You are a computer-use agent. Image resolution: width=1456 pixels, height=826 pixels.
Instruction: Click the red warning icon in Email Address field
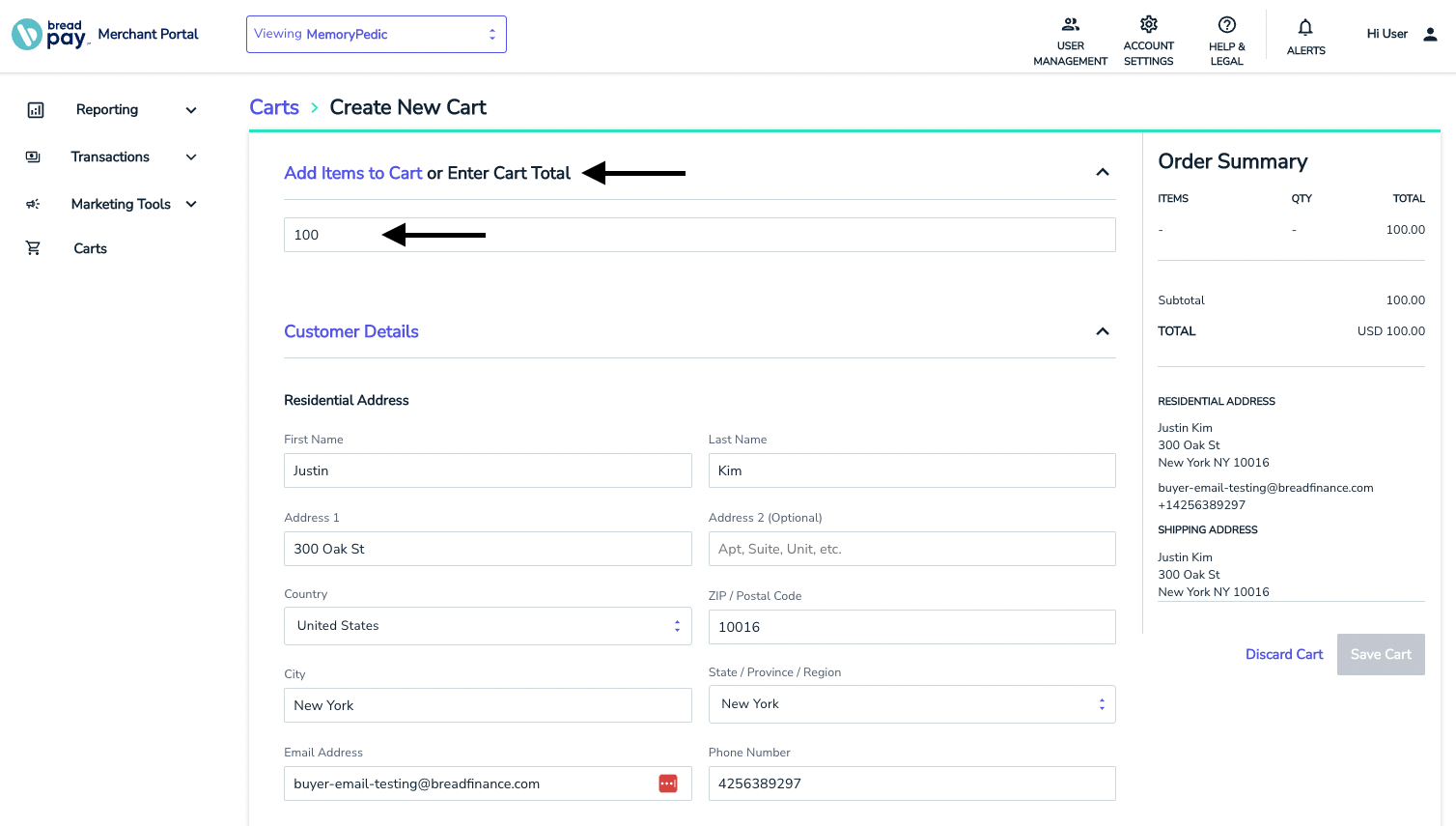pyautogui.click(x=667, y=783)
